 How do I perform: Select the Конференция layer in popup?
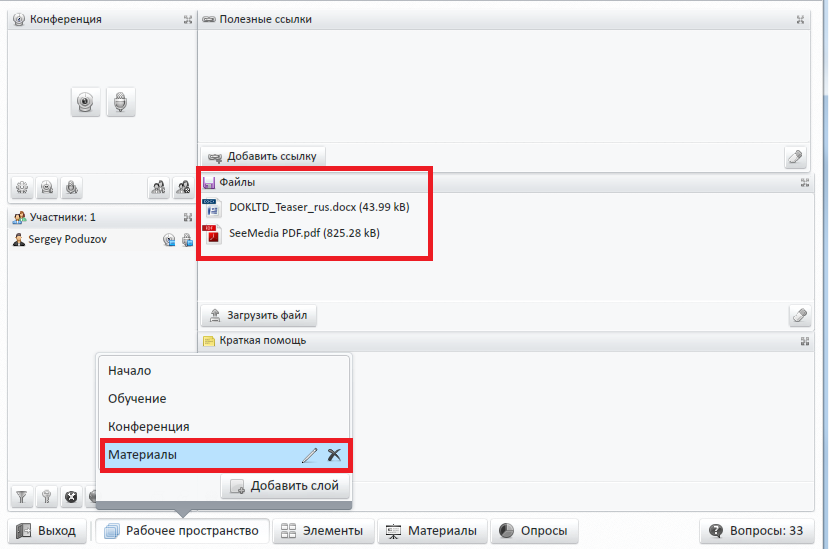[x=149, y=426]
